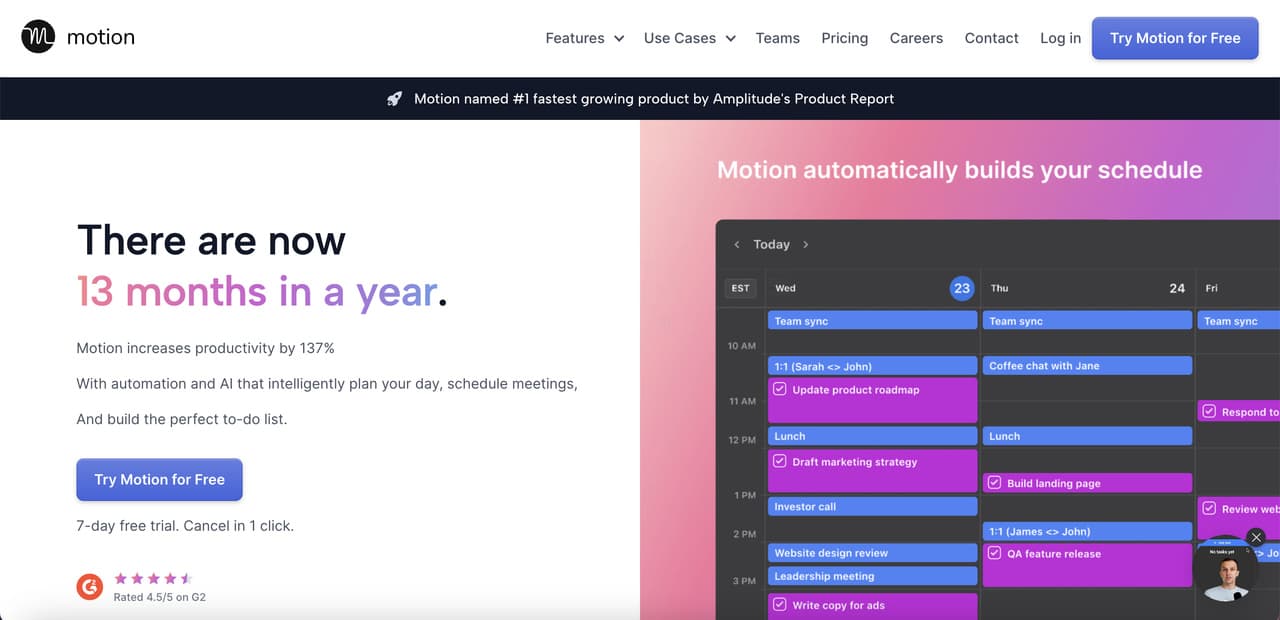Click the Amplitude Product Report announcement
This screenshot has width=1280, height=620.
654,98
